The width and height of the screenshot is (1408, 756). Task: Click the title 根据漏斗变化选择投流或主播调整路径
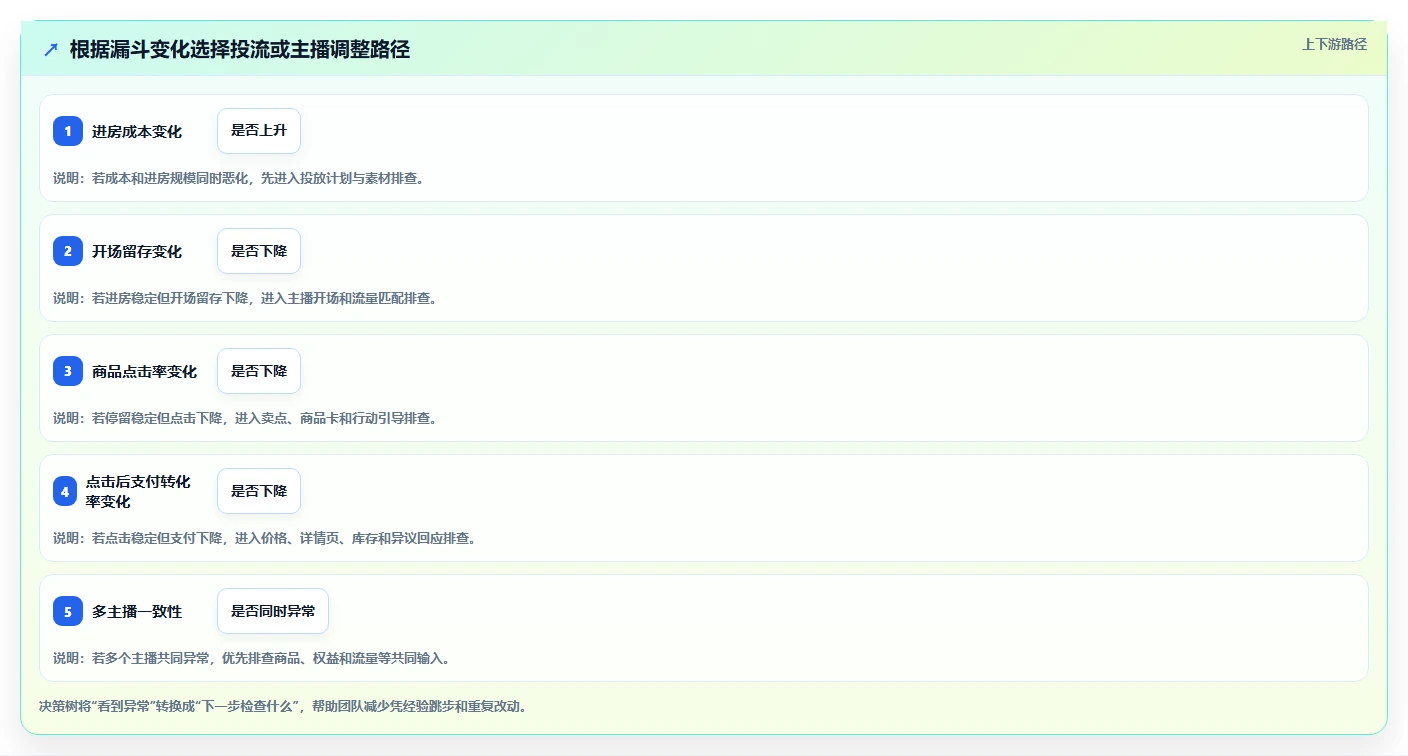[x=240, y=50]
